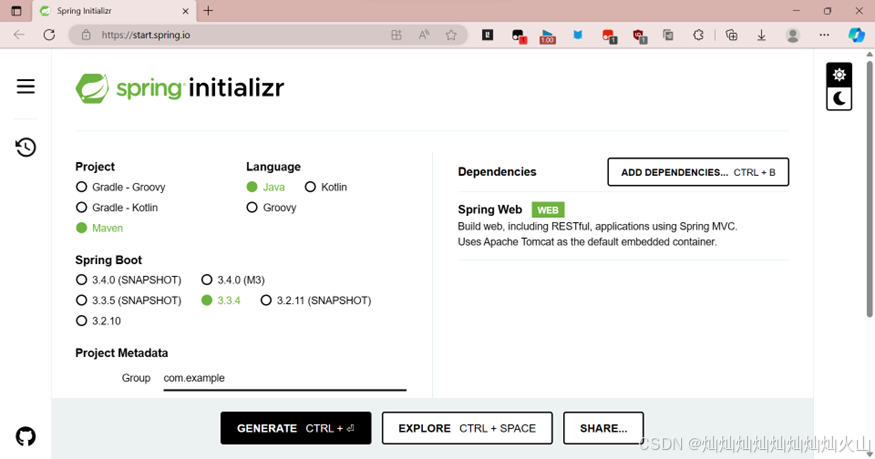Open project history sidebar icon
Screen dimensions: 875x459
[26, 147]
